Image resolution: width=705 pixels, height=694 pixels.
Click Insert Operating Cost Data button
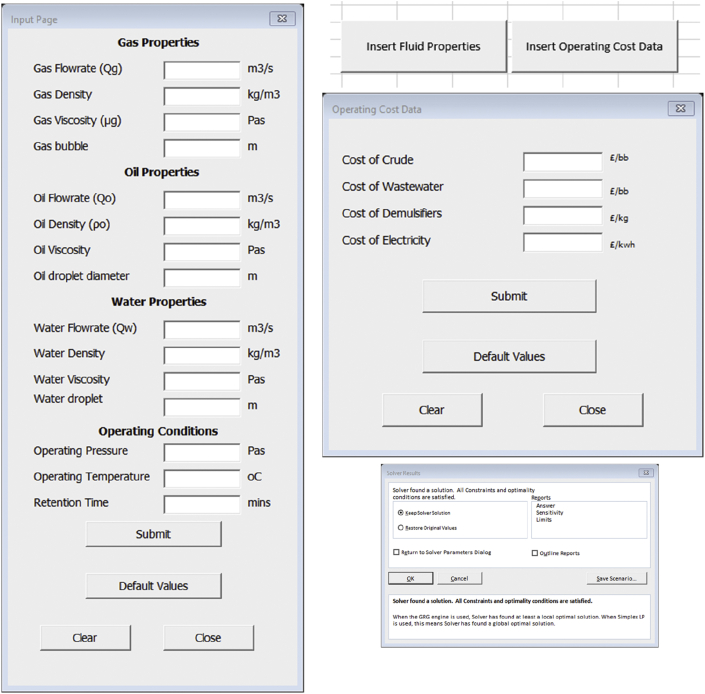point(593,46)
